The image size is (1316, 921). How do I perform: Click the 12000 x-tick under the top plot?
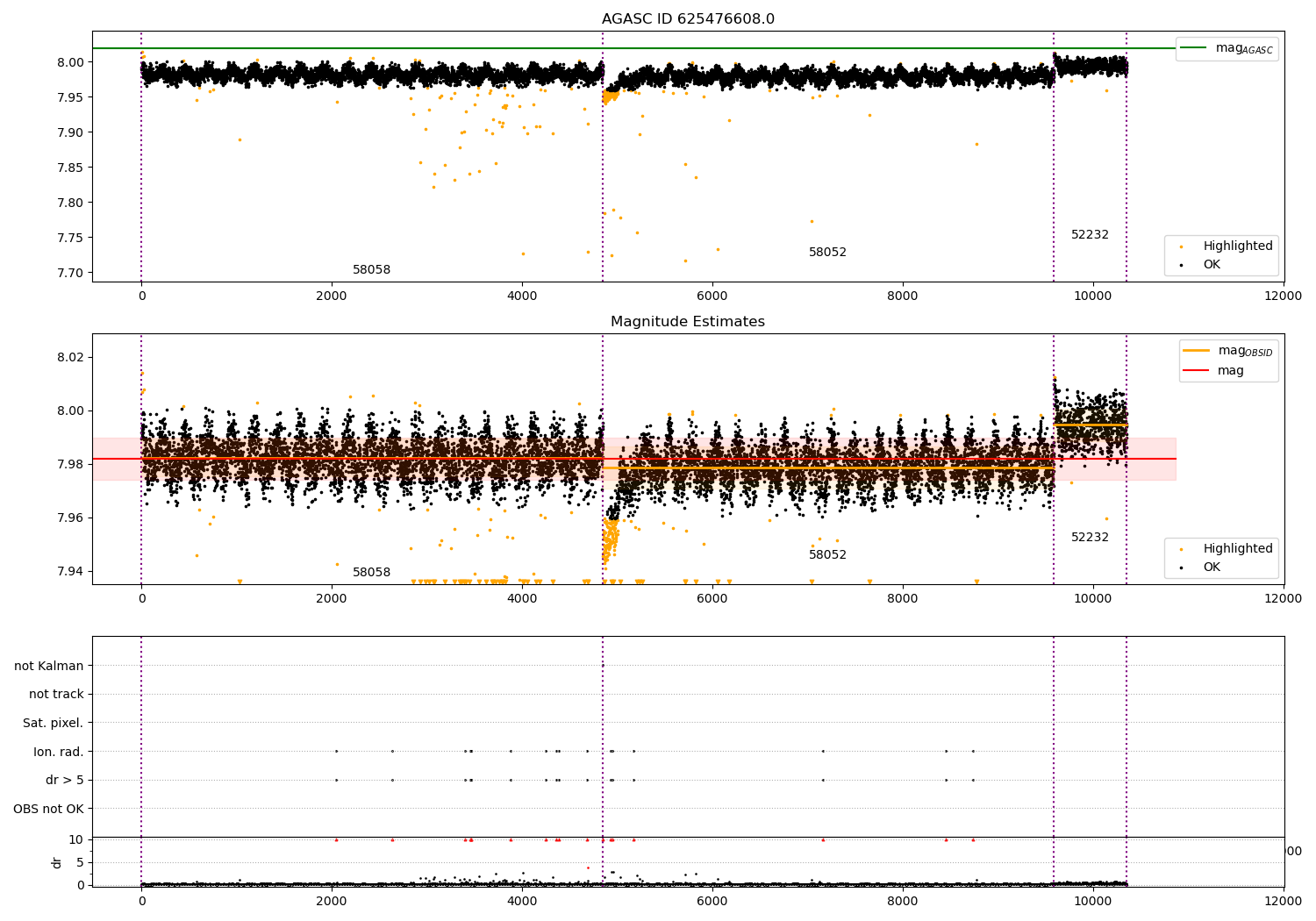tap(1284, 296)
